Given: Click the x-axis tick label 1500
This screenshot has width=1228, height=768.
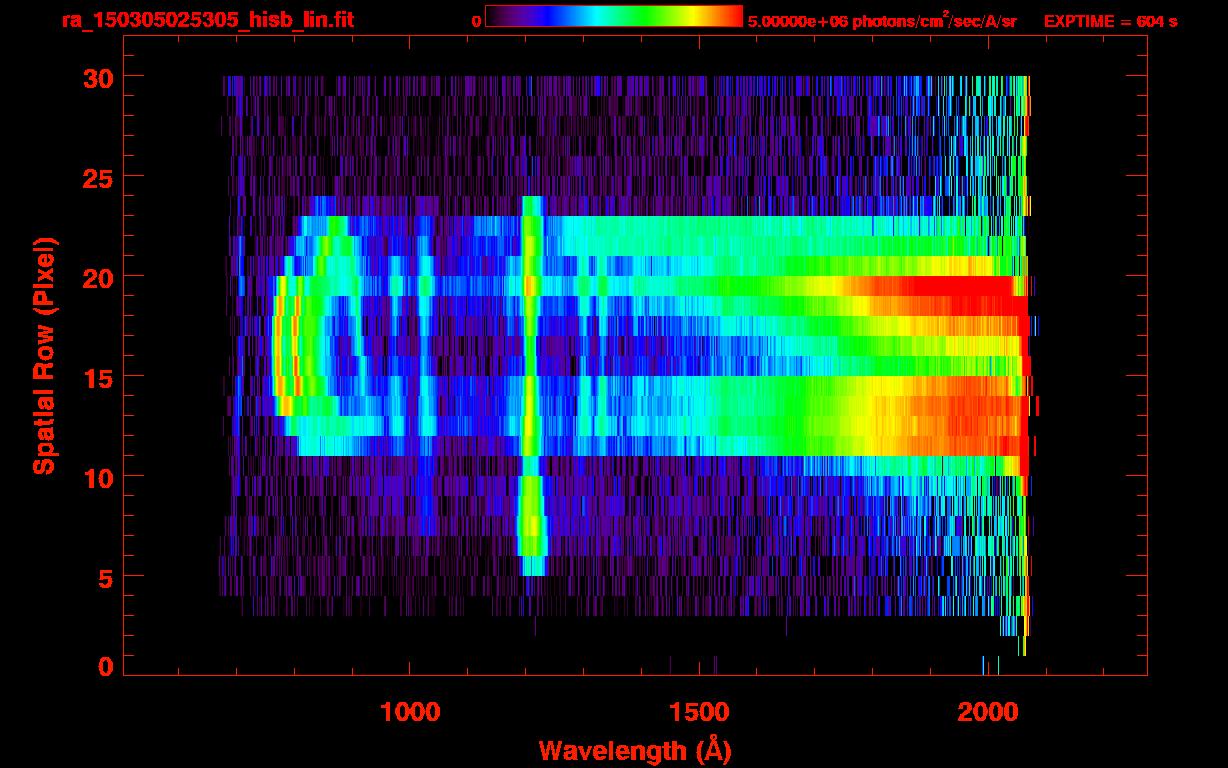Looking at the screenshot, I should coord(698,712).
